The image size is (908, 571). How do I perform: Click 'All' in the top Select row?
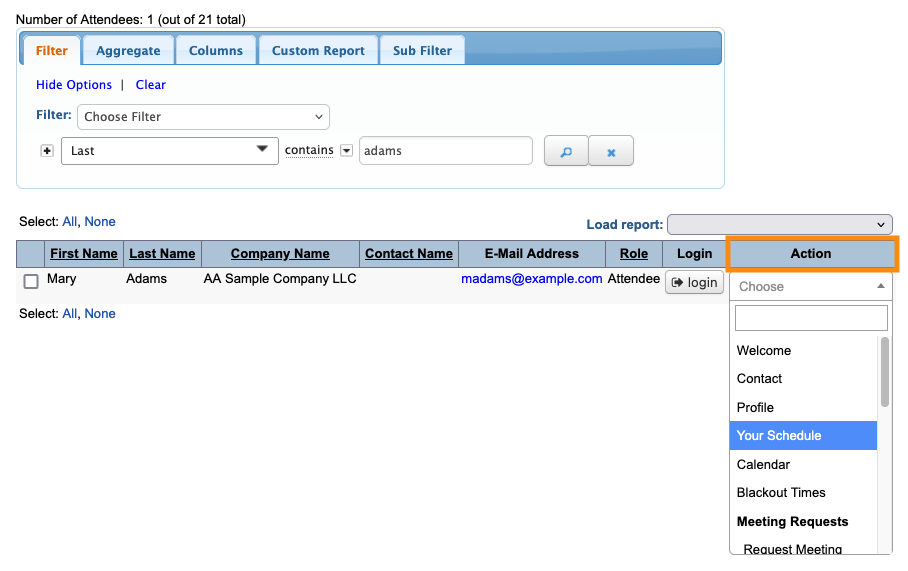click(69, 221)
